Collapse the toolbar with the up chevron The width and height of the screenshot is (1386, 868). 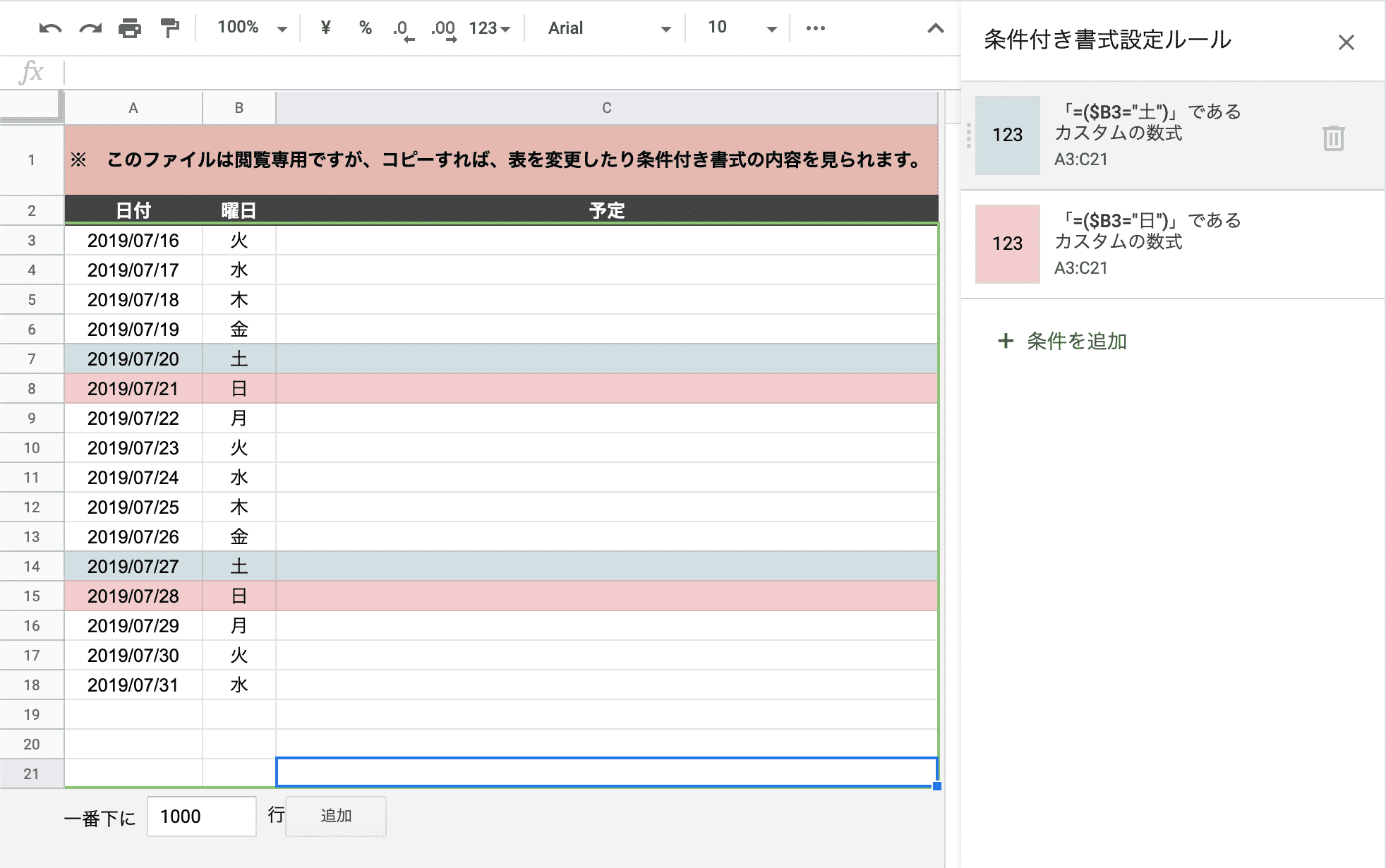coord(935,28)
